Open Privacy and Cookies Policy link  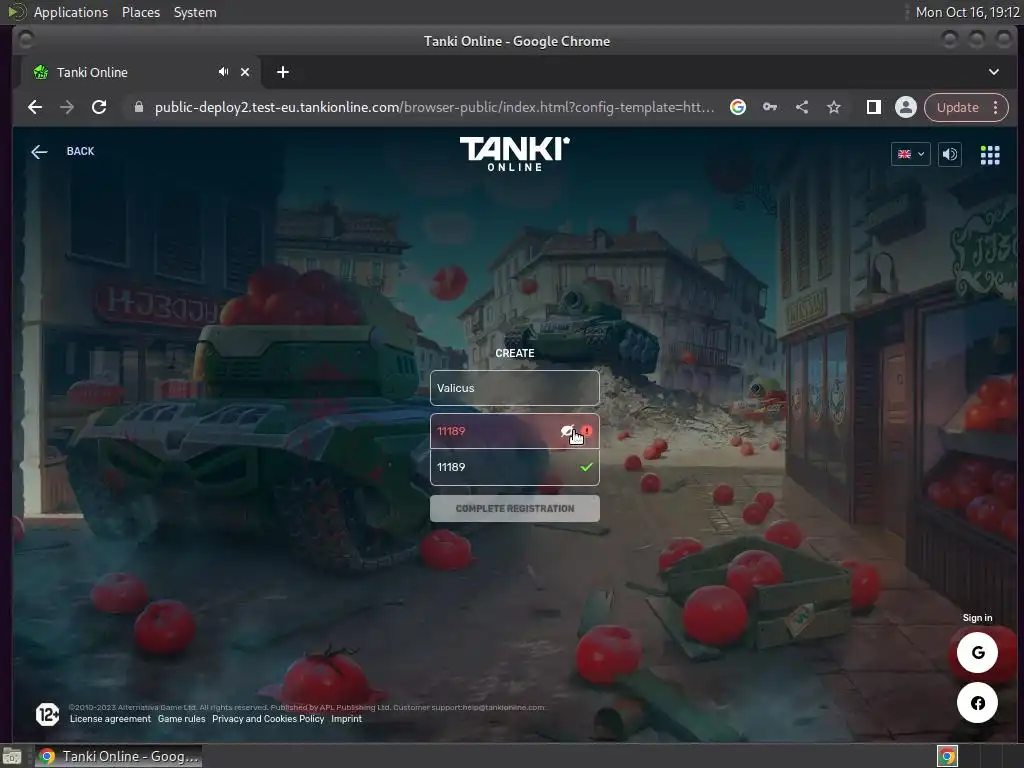coord(268,718)
